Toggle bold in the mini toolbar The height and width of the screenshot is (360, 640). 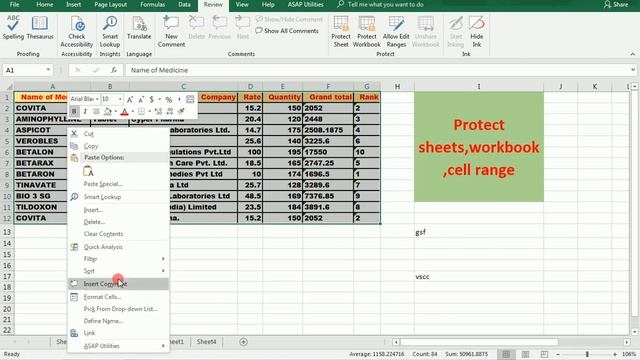pos(74,111)
